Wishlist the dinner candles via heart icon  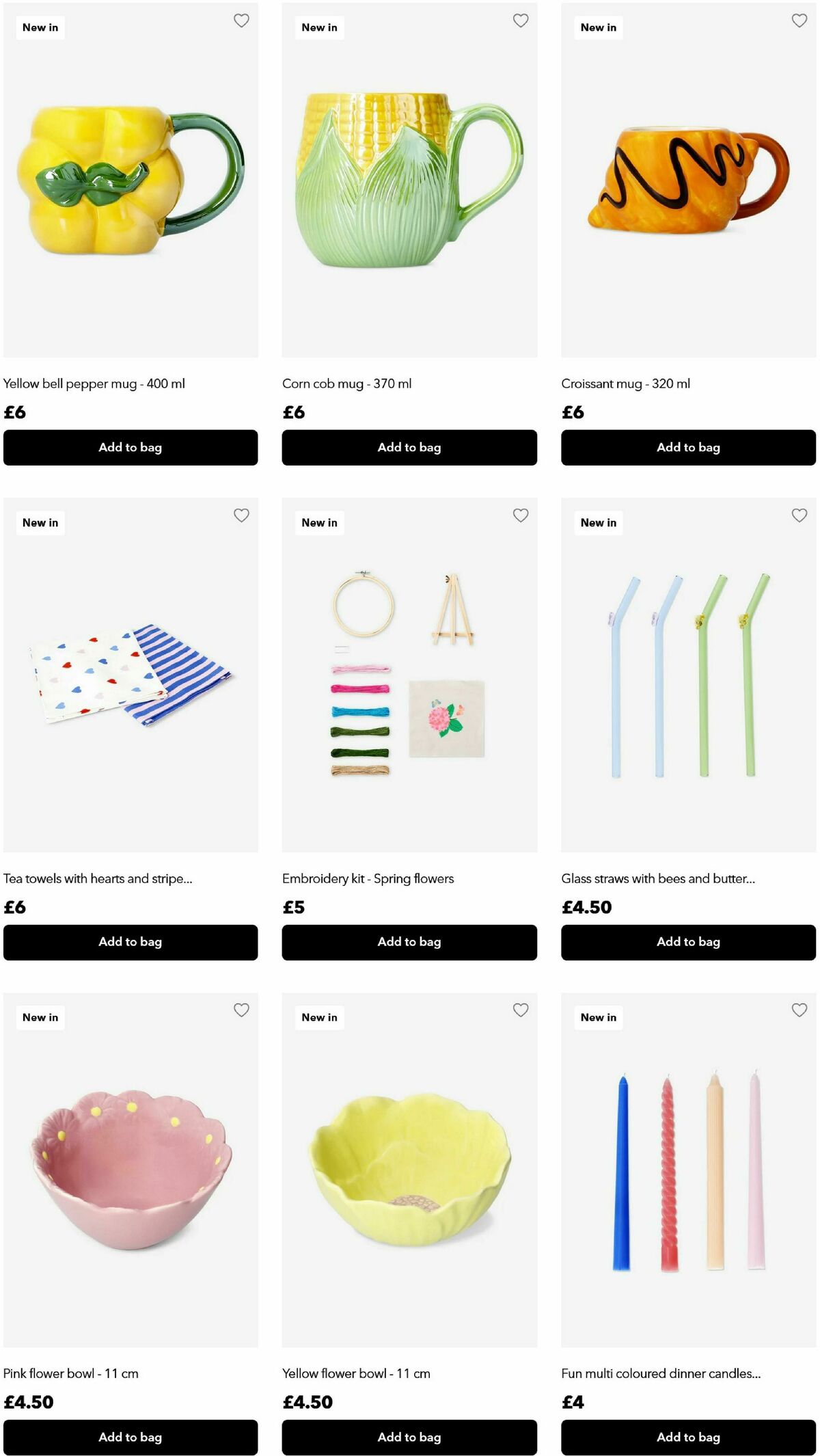pyautogui.click(x=799, y=1010)
